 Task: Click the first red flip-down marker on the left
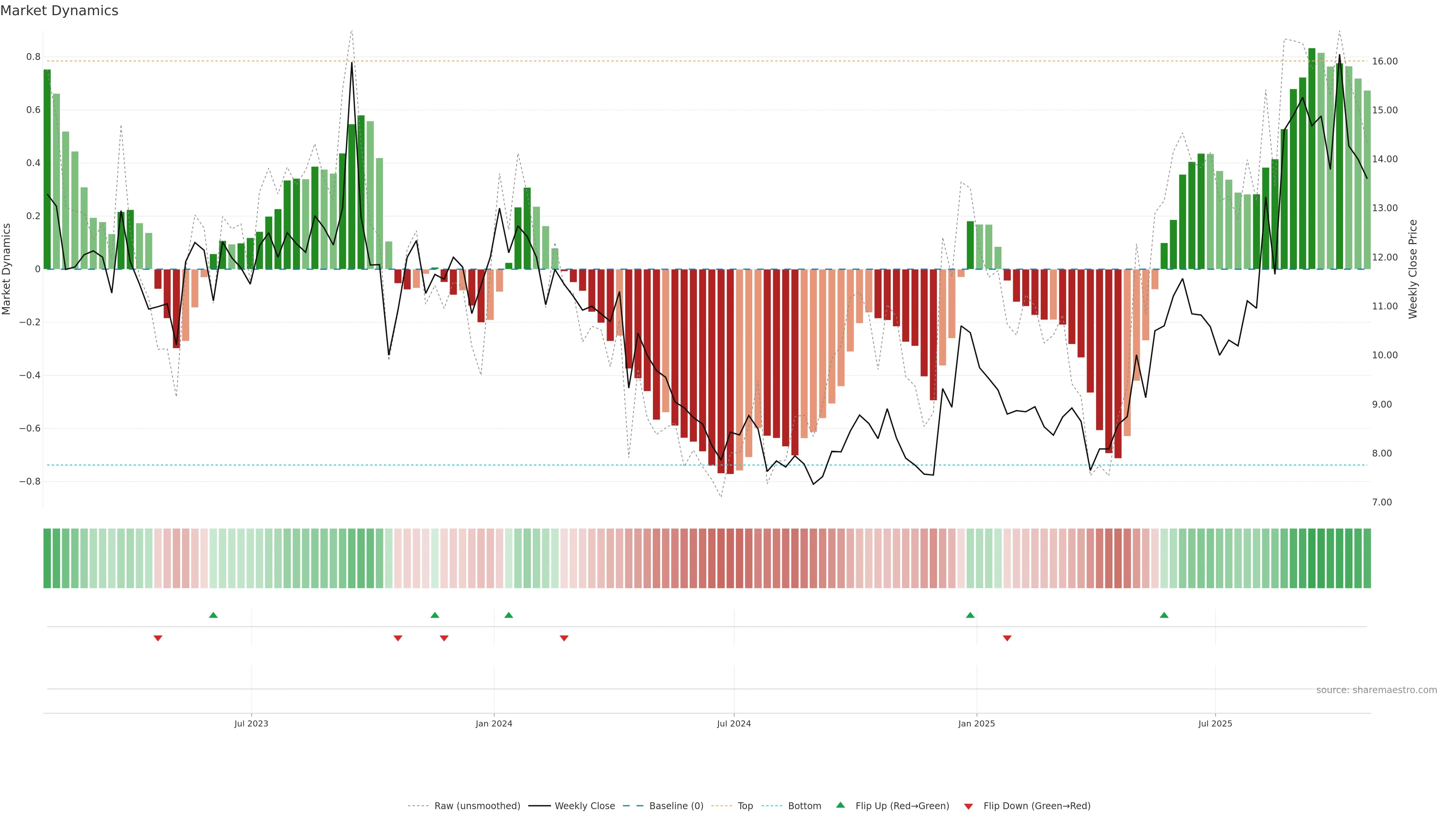[158, 638]
